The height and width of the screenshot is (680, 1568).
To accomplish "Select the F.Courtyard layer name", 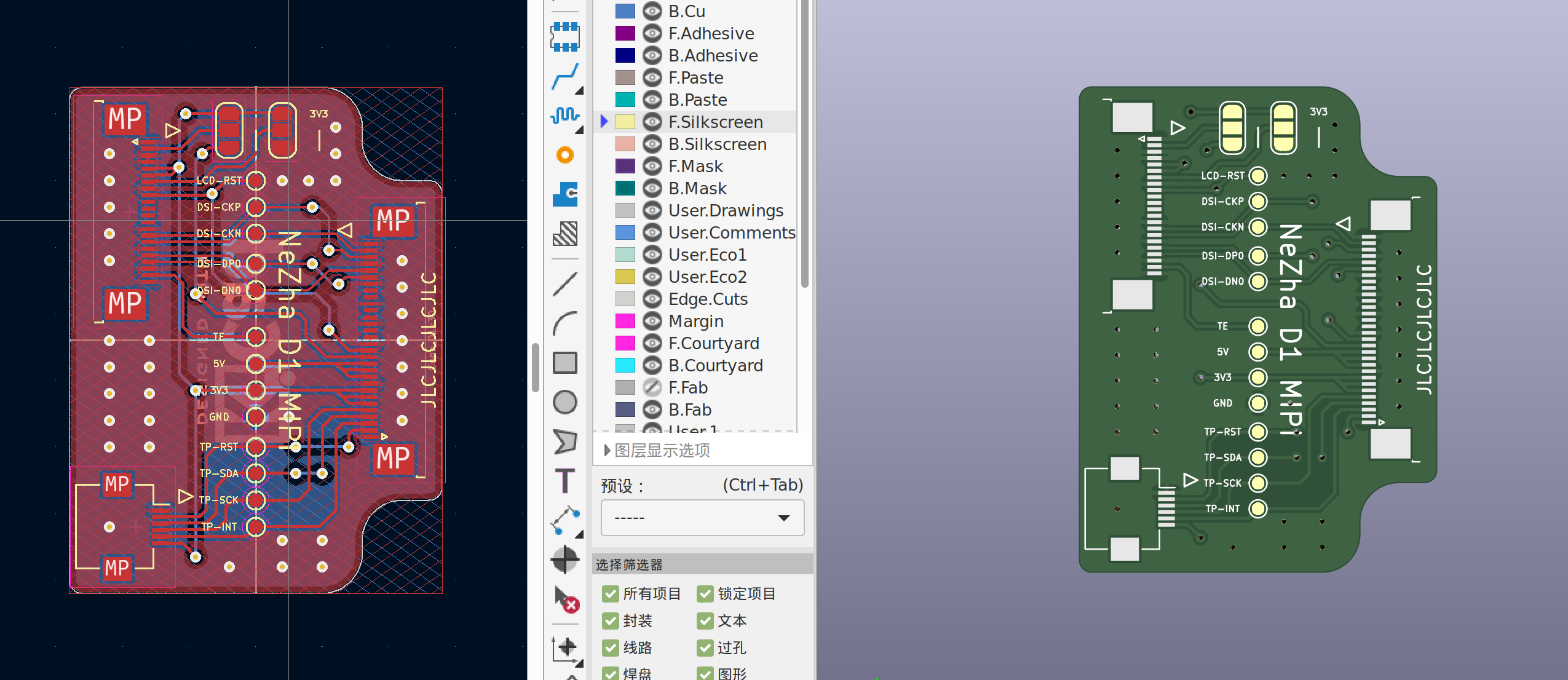I will [714, 343].
